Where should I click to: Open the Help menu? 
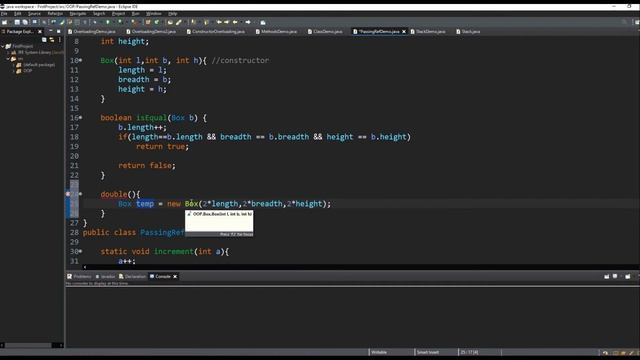point(173,13)
